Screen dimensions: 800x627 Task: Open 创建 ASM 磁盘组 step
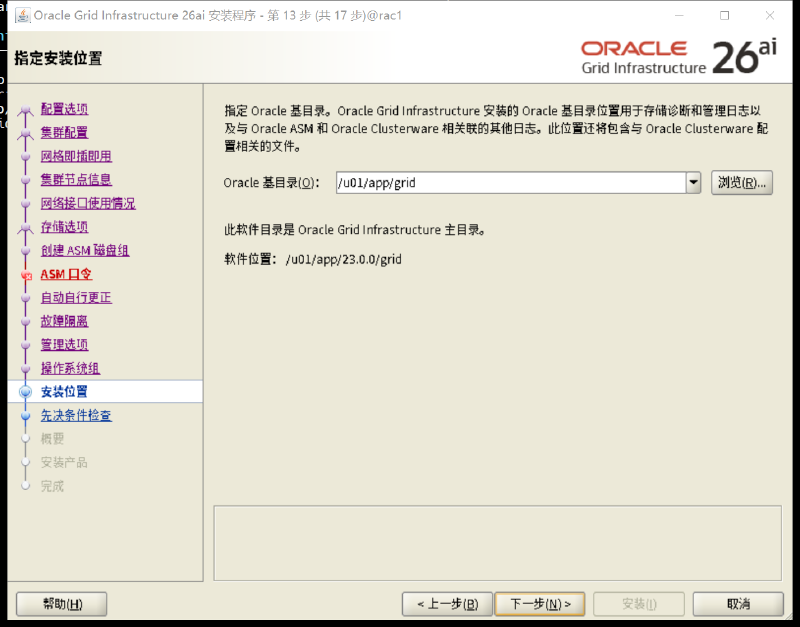[85, 250]
